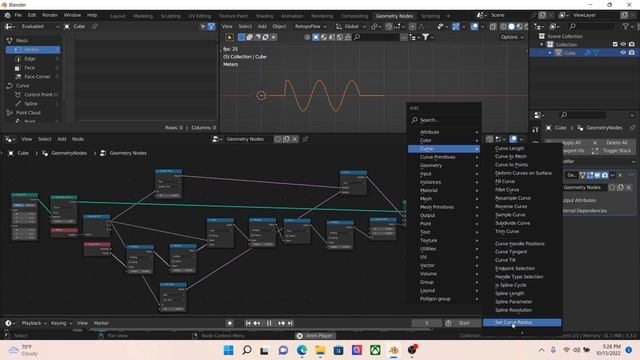Remove the Geometry Nodes modifier with X
The width and height of the screenshot is (640, 360).
point(620,175)
